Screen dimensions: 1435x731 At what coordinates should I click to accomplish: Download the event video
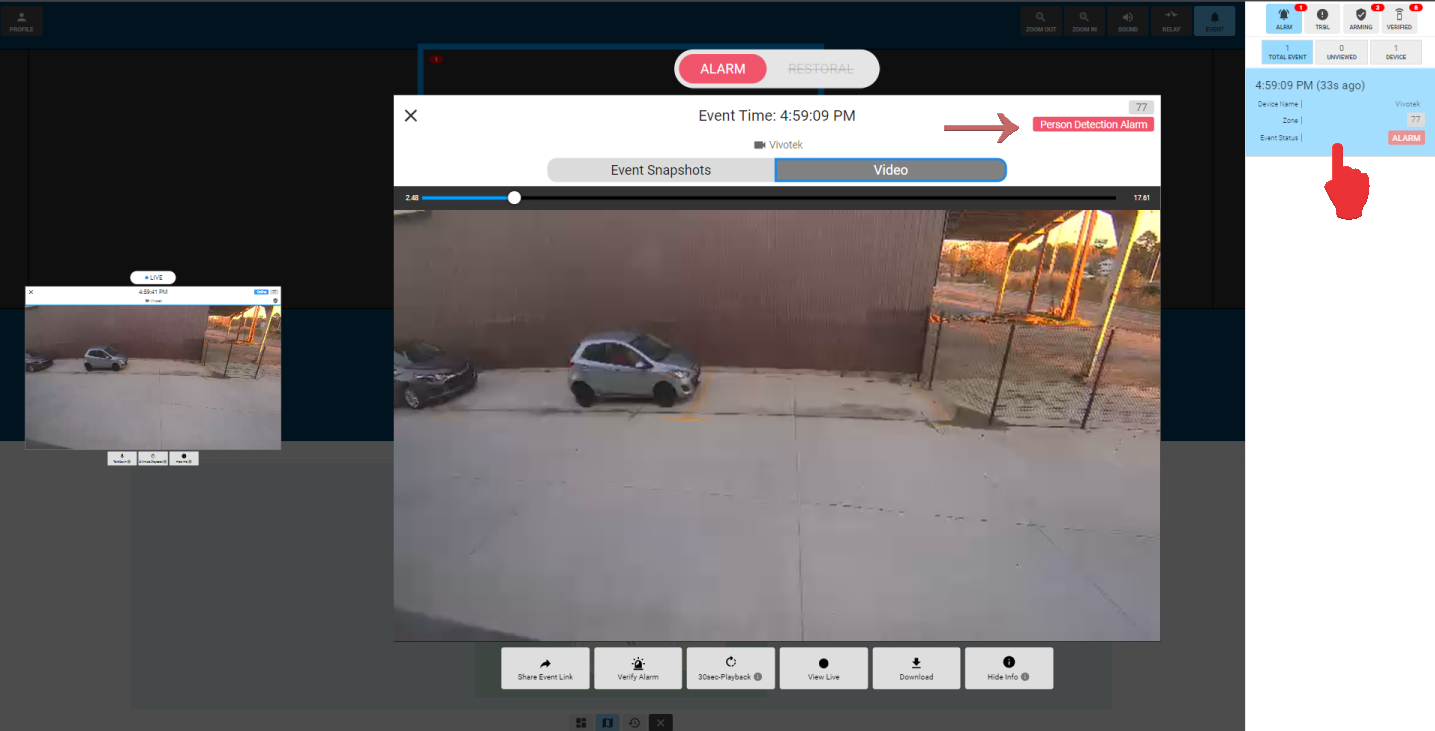(x=916, y=668)
